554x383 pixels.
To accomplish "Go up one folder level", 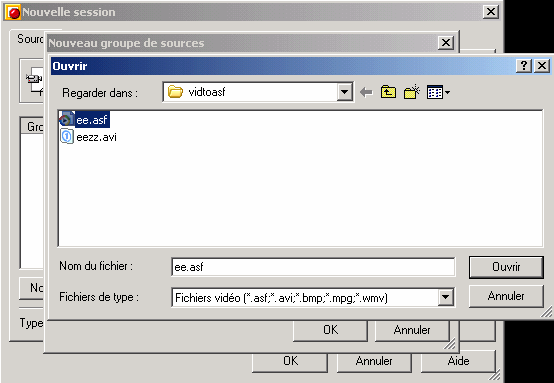I will coord(388,92).
